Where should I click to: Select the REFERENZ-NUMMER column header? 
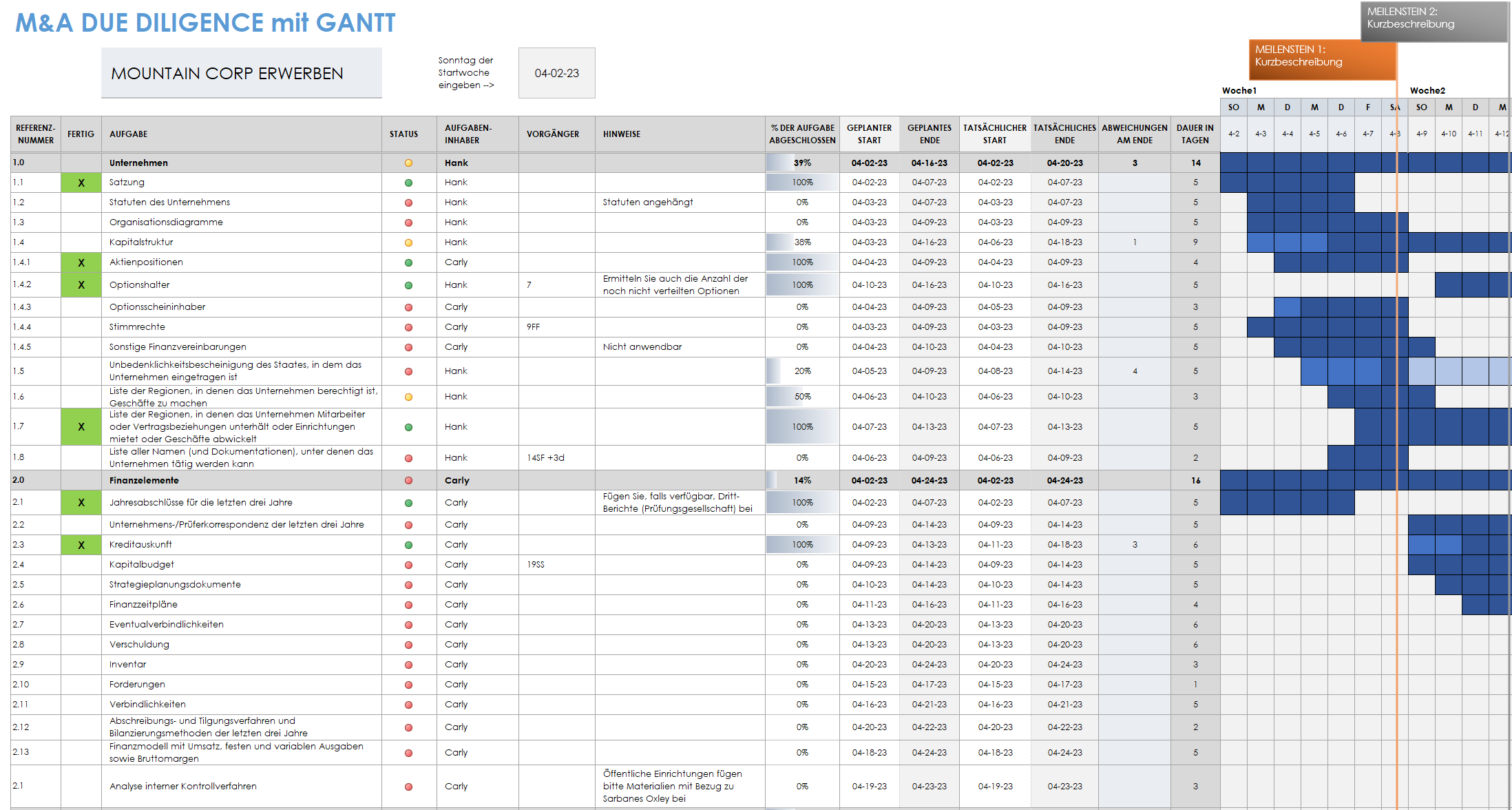[36, 134]
